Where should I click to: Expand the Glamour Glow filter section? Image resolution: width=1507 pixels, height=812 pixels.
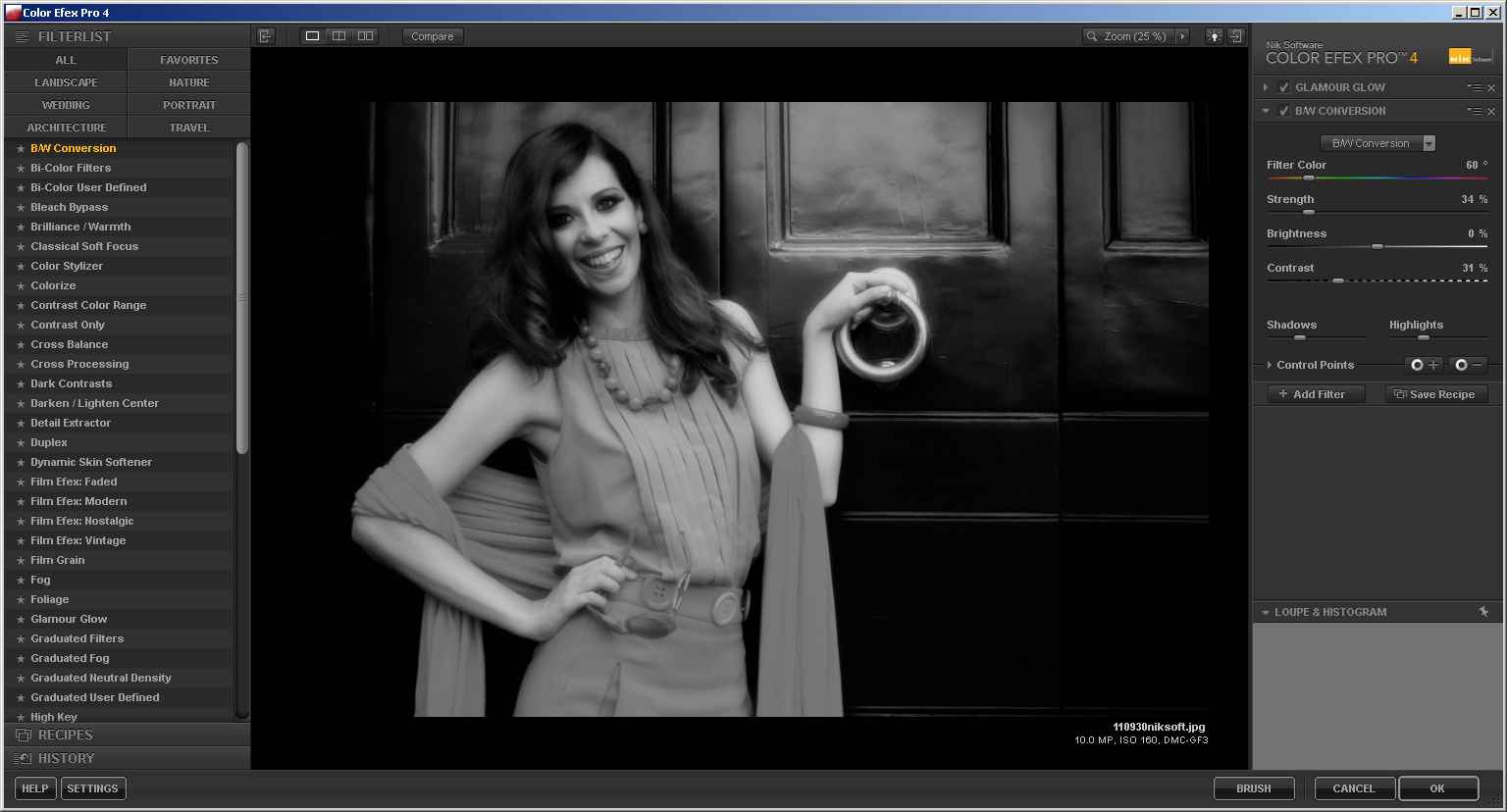[x=1266, y=87]
